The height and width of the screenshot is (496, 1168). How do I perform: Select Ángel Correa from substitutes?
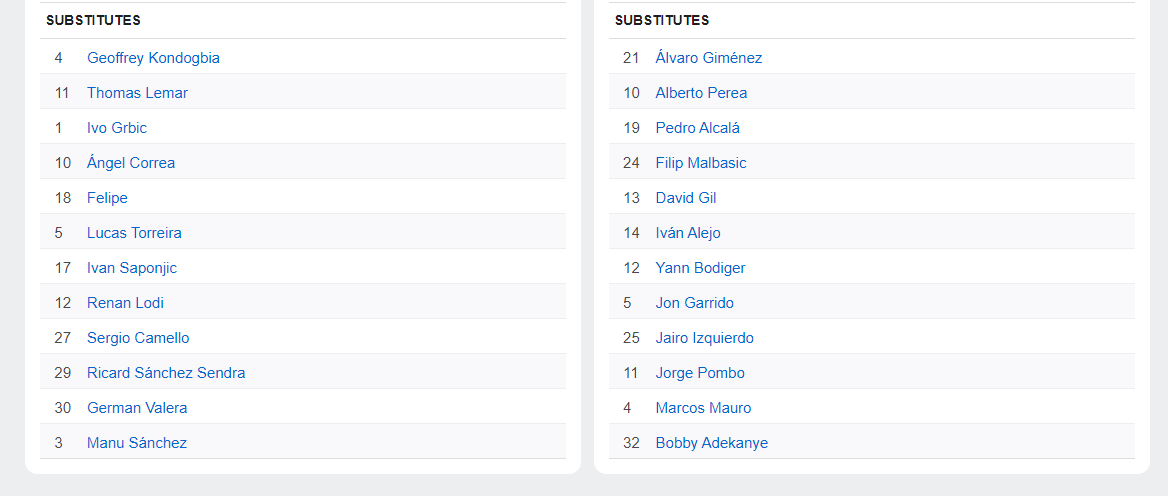(131, 163)
